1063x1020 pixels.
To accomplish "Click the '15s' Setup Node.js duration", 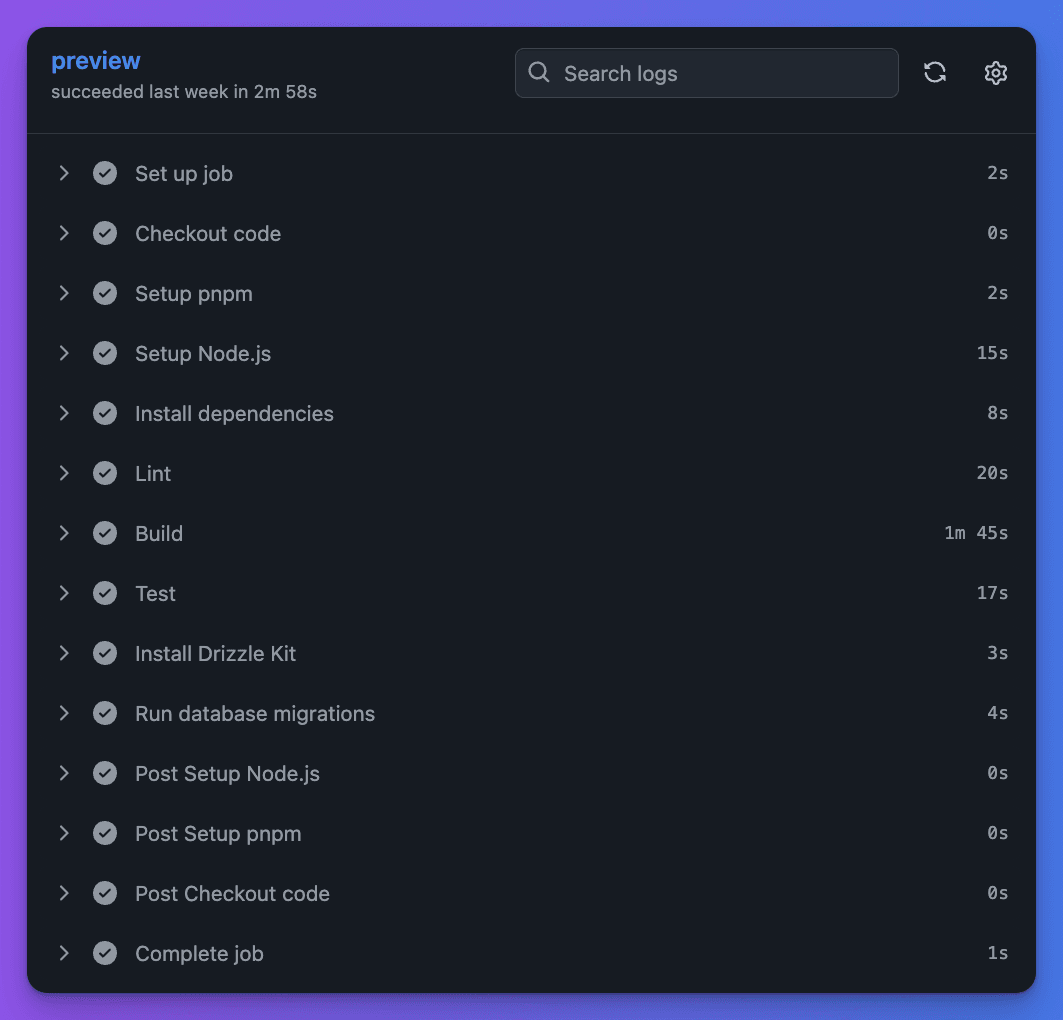I will 992,353.
